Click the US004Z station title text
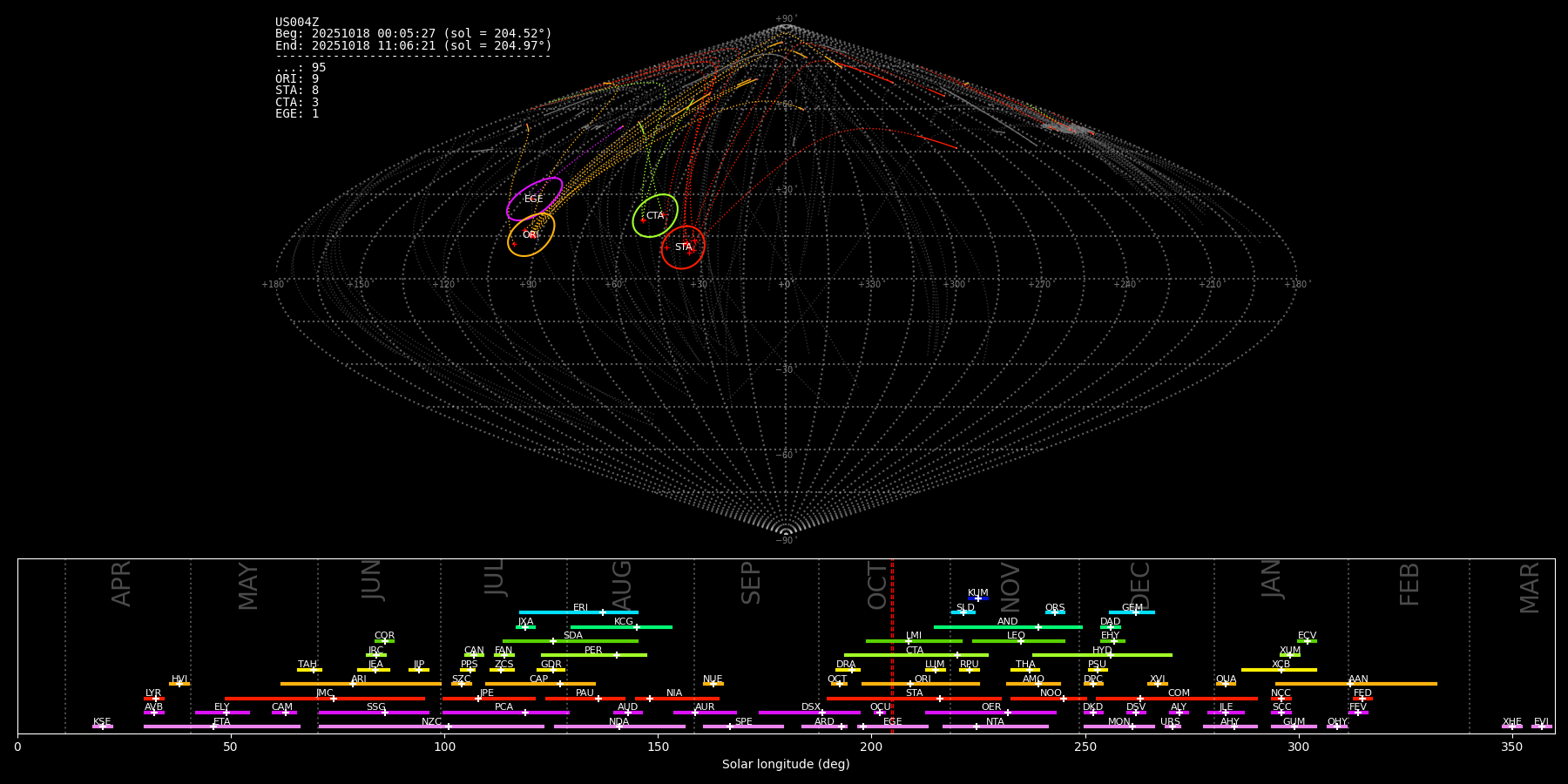1568x784 pixels. click(x=297, y=23)
